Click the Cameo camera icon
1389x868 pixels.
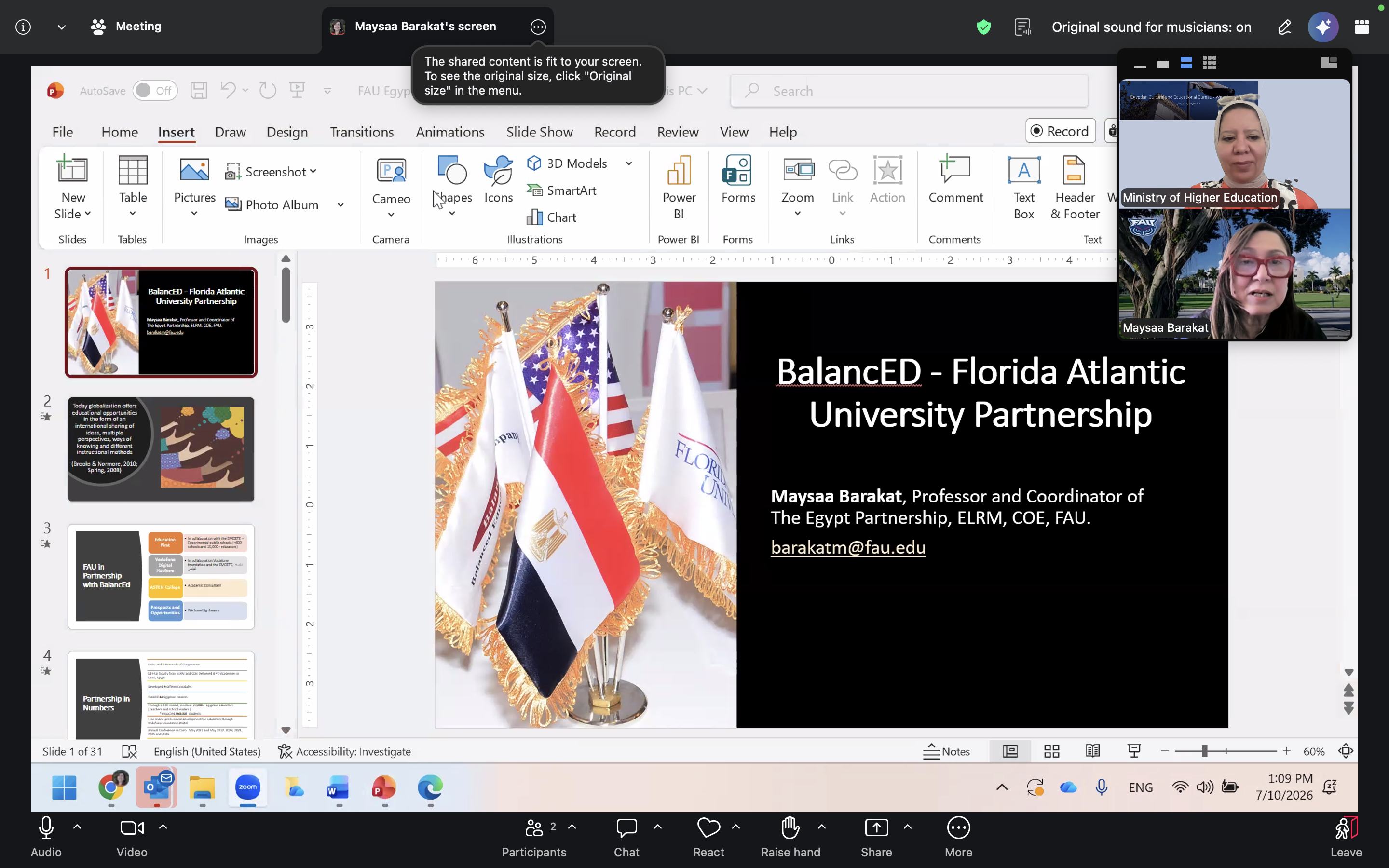(x=391, y=171)
